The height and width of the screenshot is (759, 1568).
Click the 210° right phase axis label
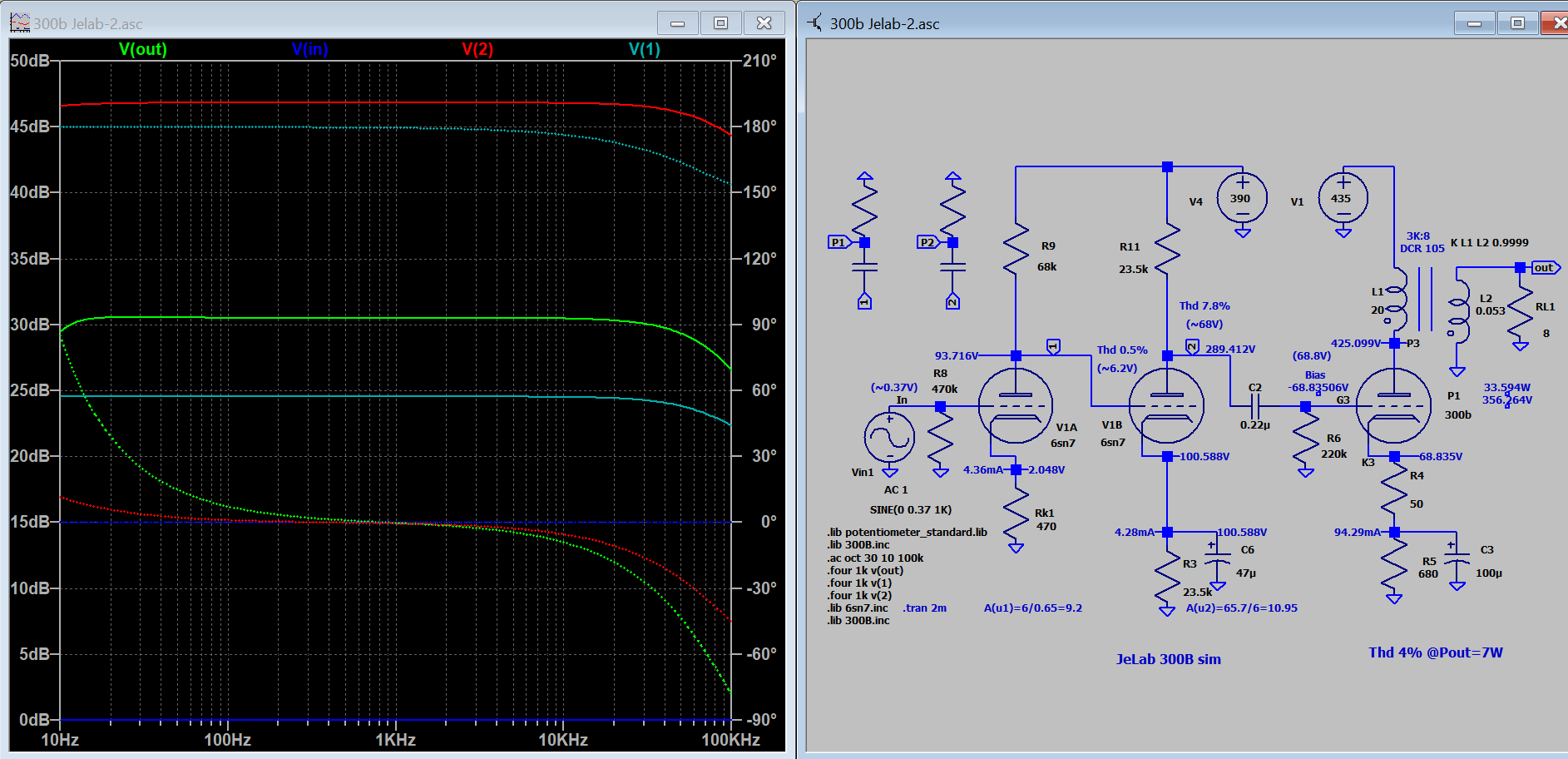click(760, 61)
